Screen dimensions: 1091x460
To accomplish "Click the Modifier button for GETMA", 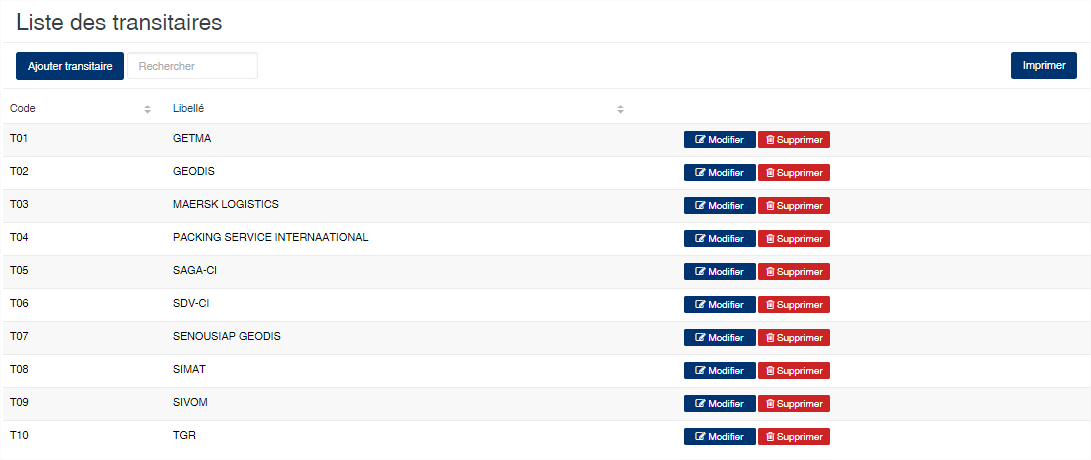I will [719, 140].
